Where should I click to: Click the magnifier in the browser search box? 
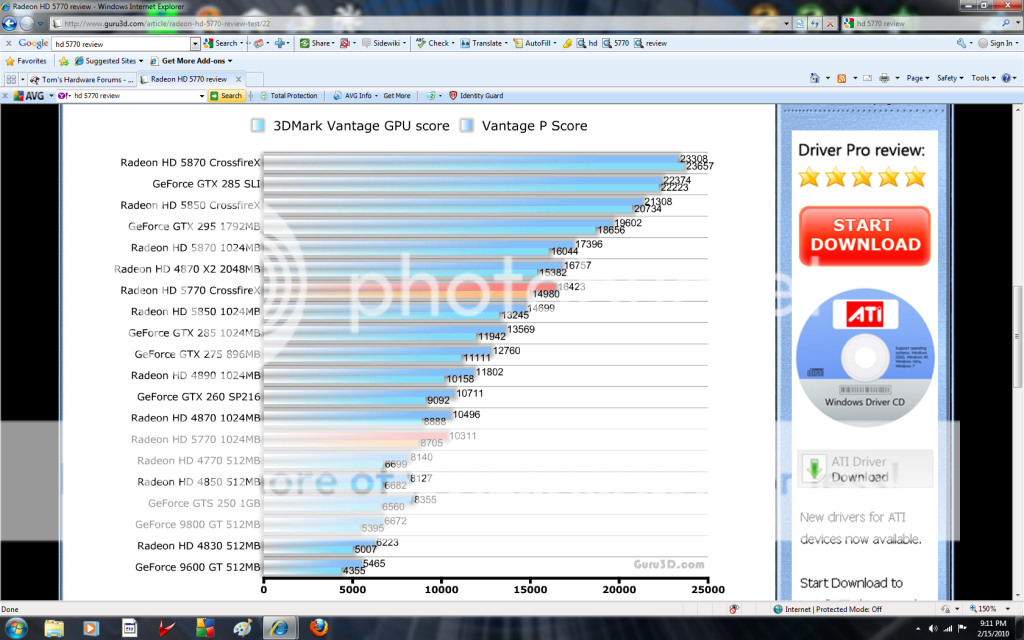coord(1006,24)
